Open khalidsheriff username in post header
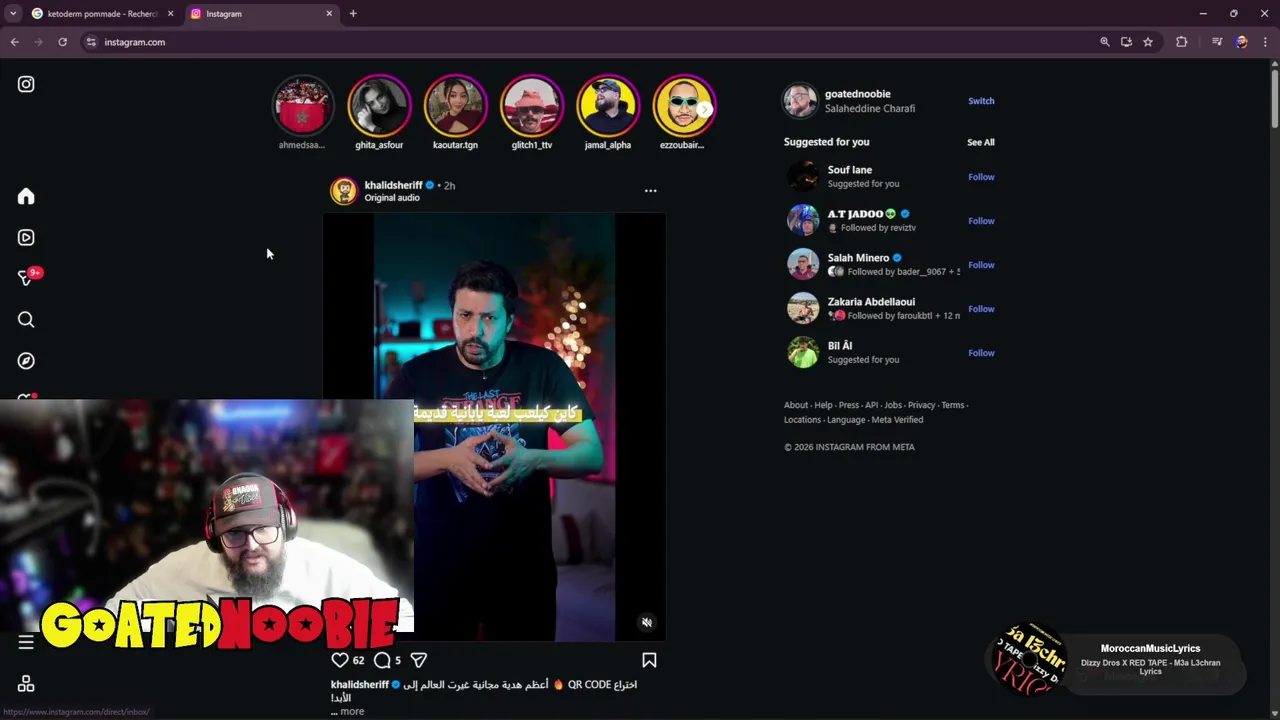This screenshot has width=1280, height=720. point(393,185)
